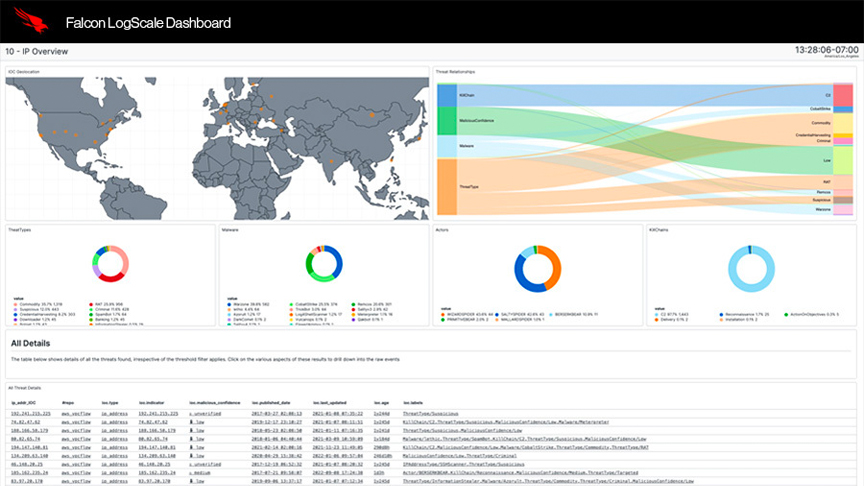Click the KillChains donut chart
864x486 pixels.
coord(752,269)
